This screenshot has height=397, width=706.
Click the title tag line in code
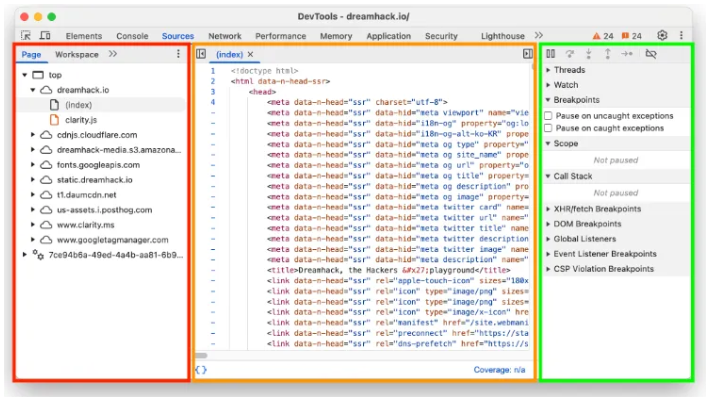click(x=389, y=270)
